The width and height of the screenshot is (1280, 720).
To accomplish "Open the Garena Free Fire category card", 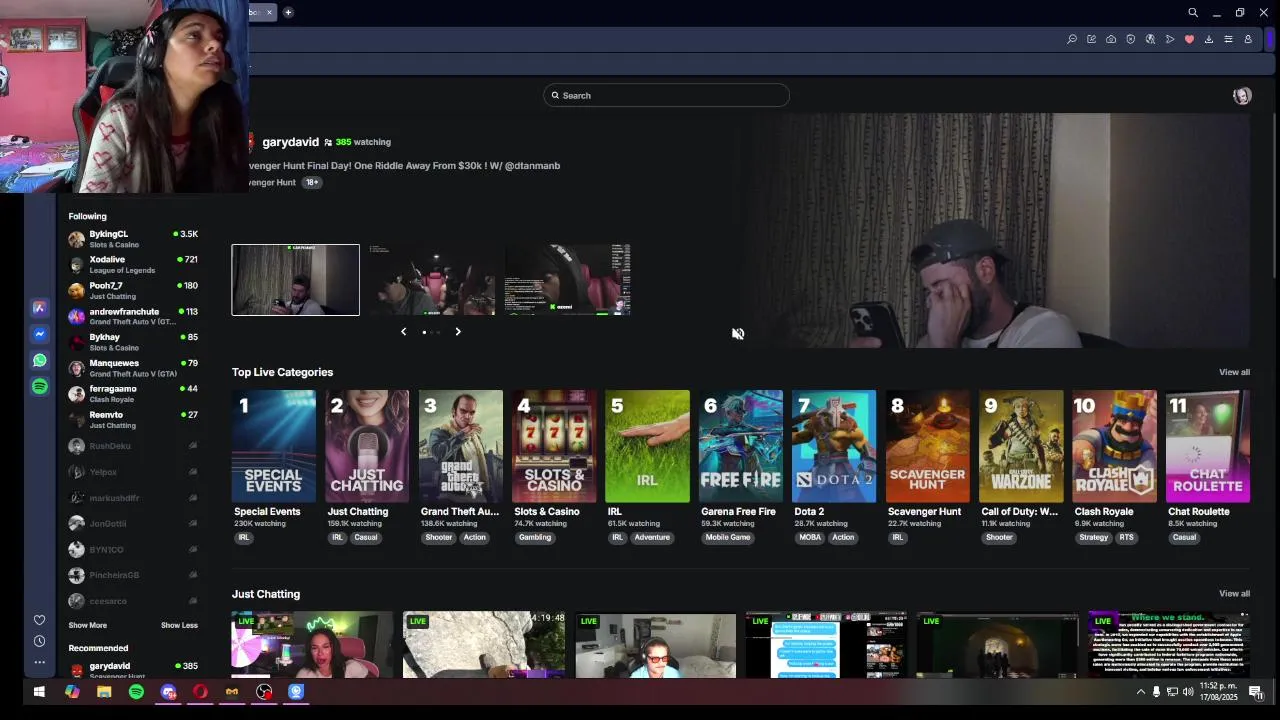I will pyautogui.click(x=740, y=446).
